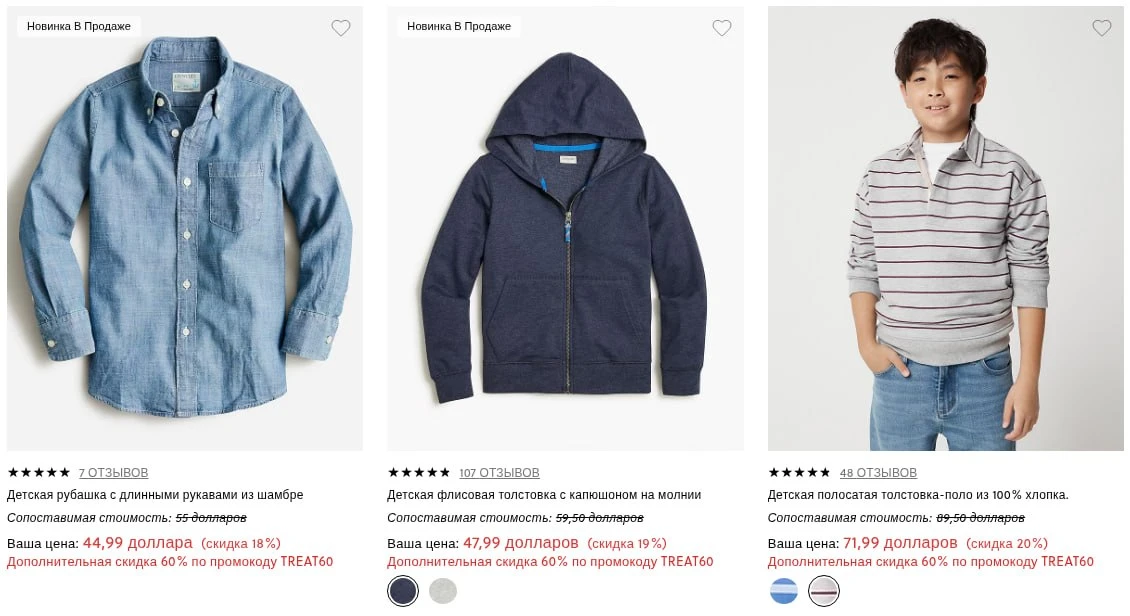Choose the gray hoodie color swatch
The image size is (1130, 616).
[x=443, y=592]
